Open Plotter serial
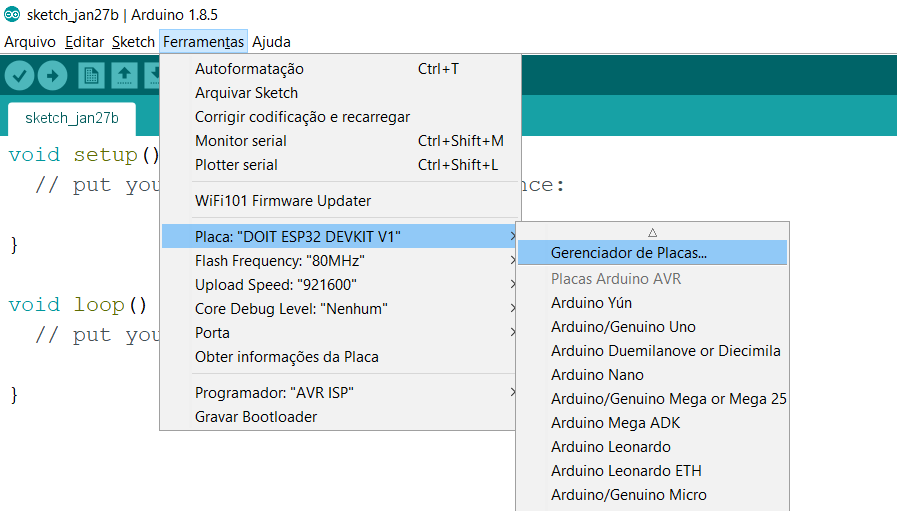Viewport: 897px width, 511px height. click(340, 165)
